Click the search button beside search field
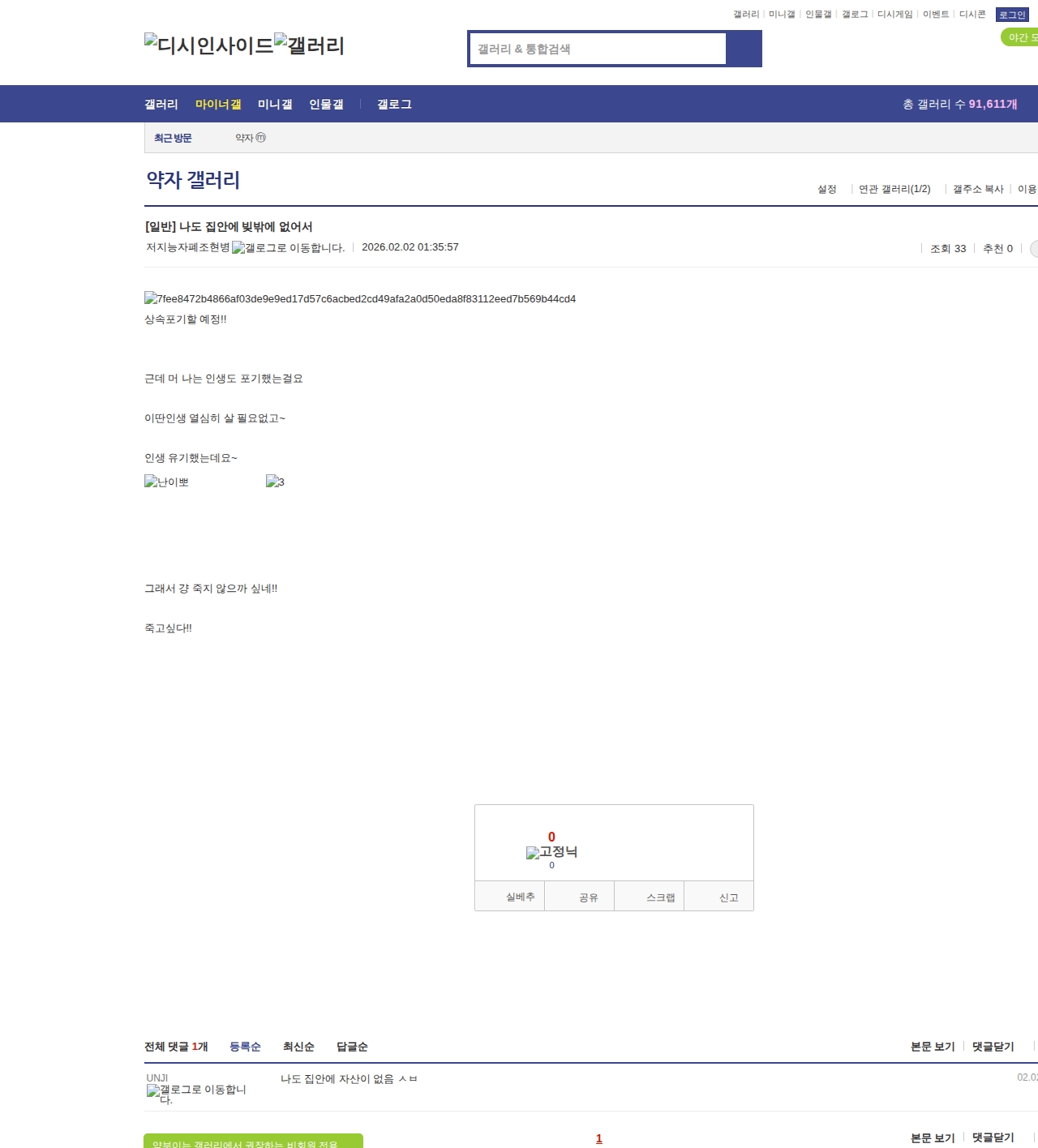This screenshot has width=1038, height=1148. [744, 49]
